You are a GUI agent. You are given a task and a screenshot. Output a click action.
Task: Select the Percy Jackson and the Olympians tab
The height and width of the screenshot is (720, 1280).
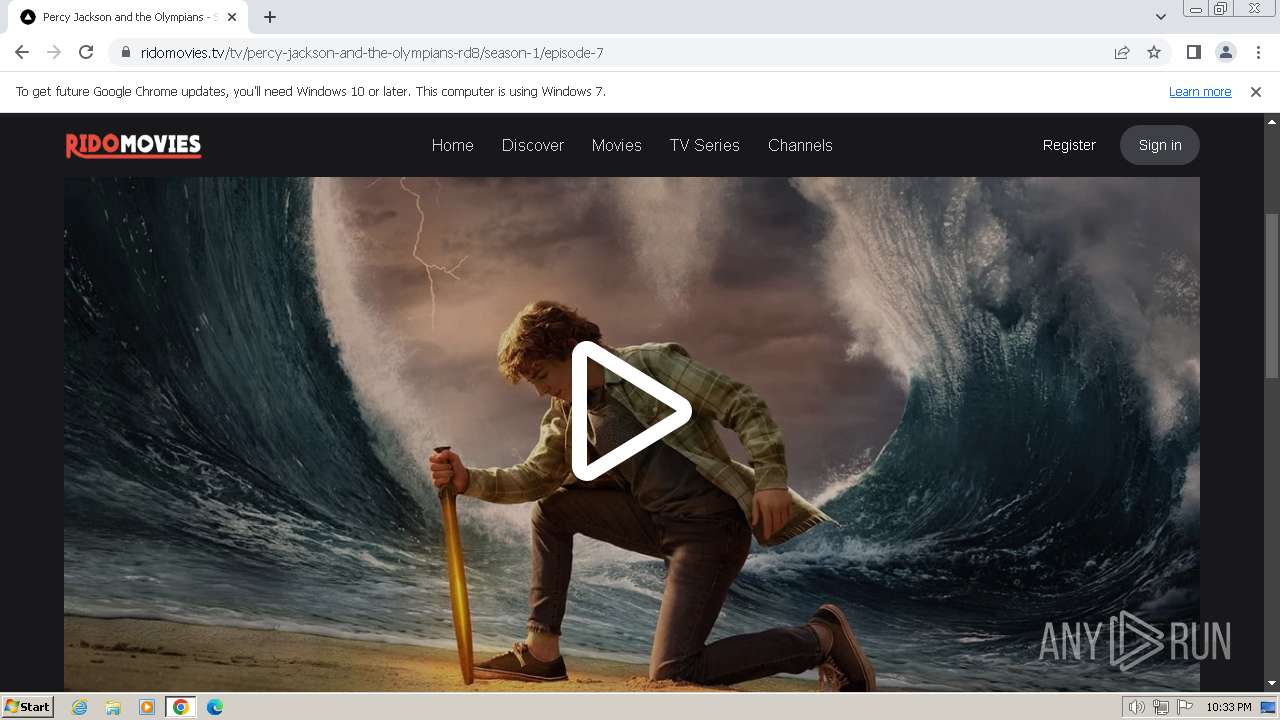coord(129,17)
